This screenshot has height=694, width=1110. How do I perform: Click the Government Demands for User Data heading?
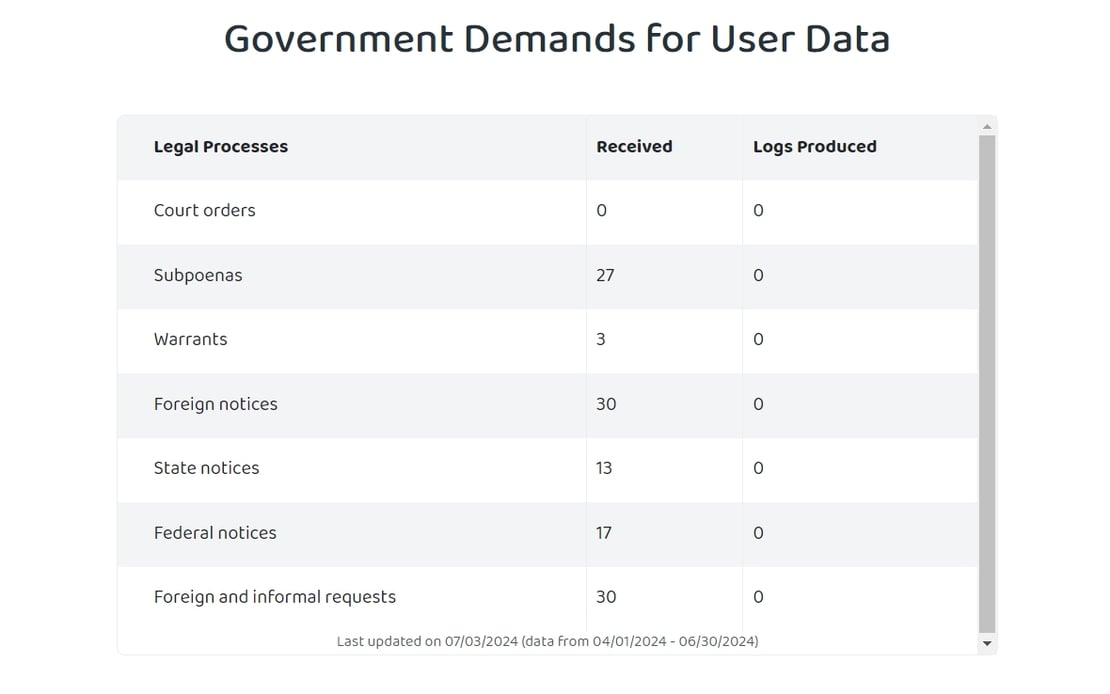point(556,39)
